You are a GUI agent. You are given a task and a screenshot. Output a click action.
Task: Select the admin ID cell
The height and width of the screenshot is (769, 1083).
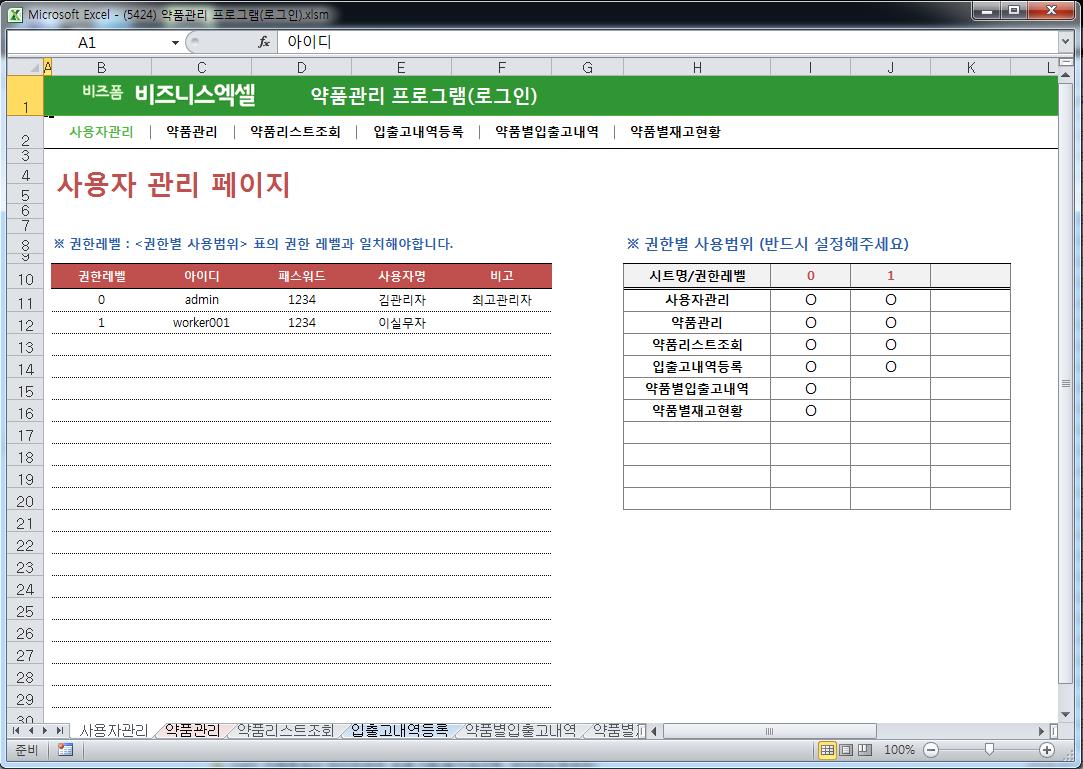coord(201,300)
